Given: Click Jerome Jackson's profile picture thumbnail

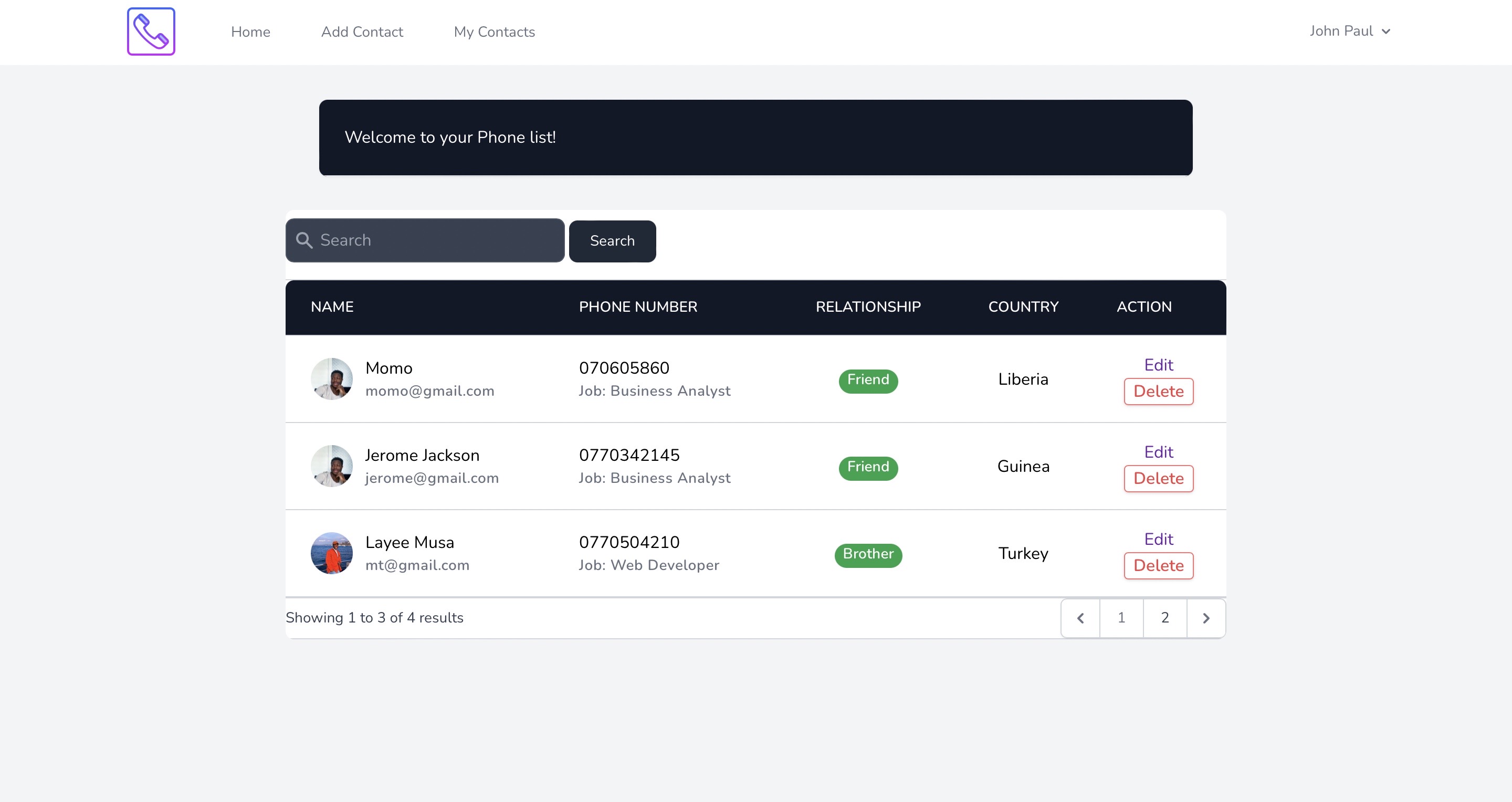Looking at the screenshot, I should point(331,466).
